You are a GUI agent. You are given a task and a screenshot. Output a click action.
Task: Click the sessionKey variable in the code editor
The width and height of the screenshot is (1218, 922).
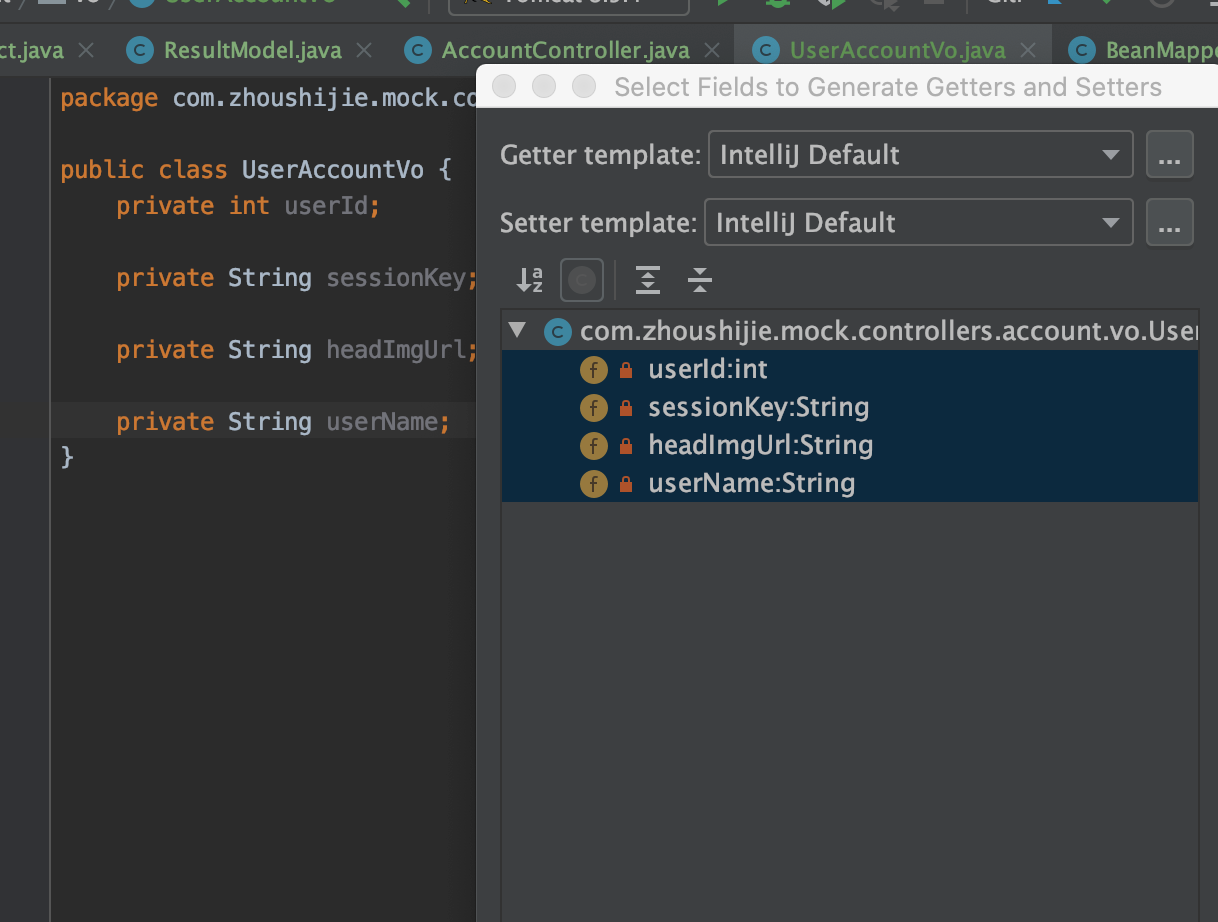396,278
